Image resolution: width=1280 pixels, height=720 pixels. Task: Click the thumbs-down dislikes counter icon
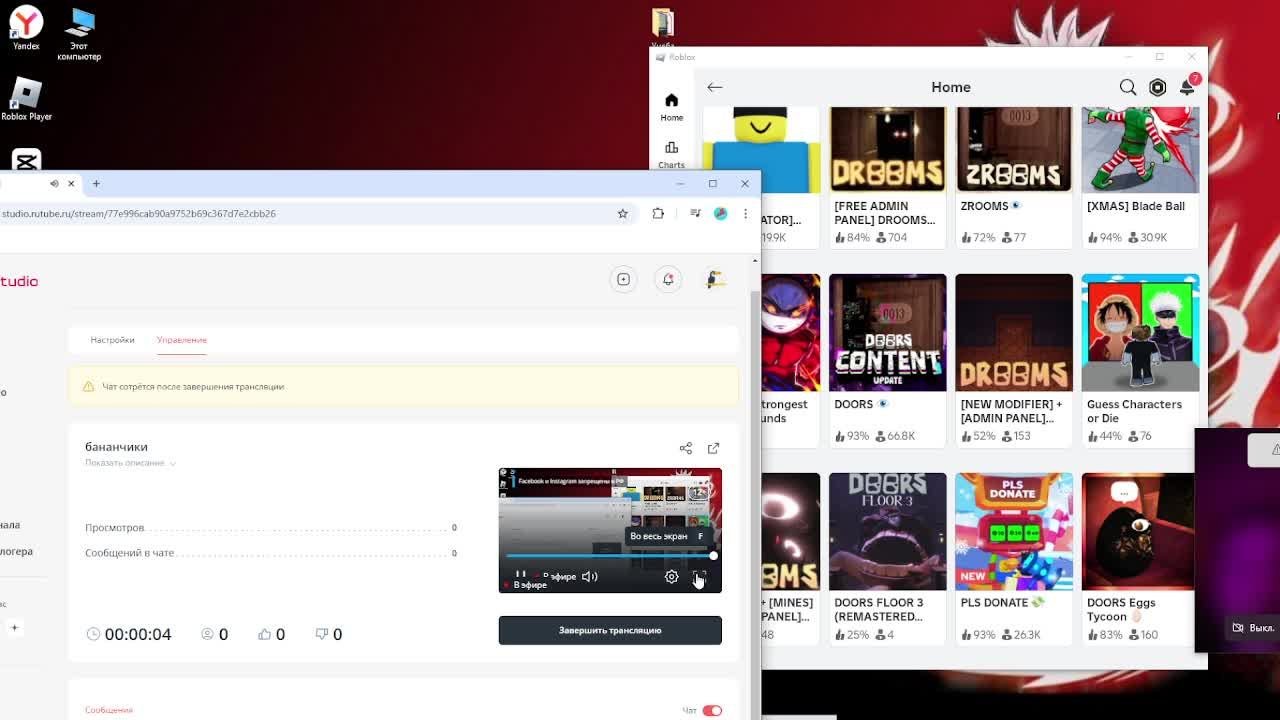pyautogui.click(x=322, y=634)
